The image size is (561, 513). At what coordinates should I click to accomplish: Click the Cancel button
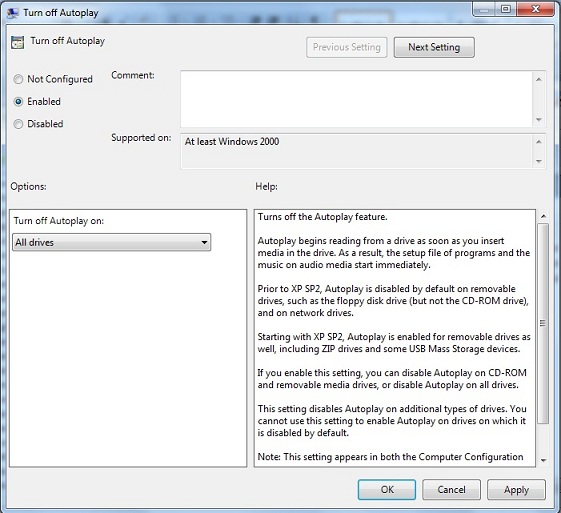(451, 489)
